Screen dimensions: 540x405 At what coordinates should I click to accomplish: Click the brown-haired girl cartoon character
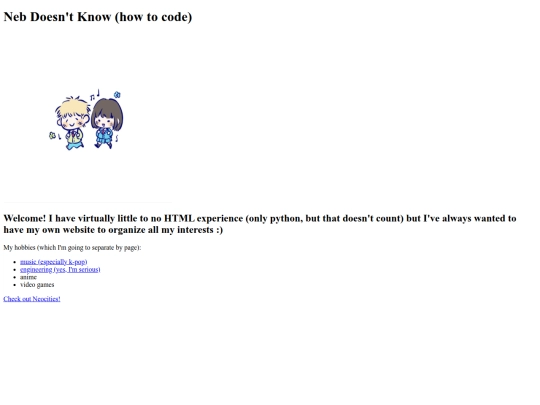(x=107, y=123)
